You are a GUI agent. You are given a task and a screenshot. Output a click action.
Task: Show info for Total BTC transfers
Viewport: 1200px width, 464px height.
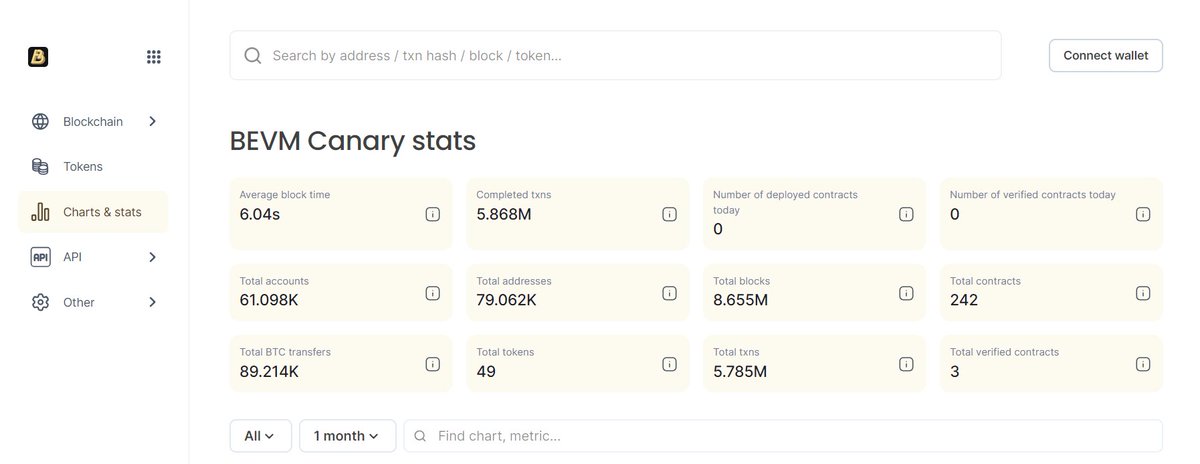pos(433,364)
